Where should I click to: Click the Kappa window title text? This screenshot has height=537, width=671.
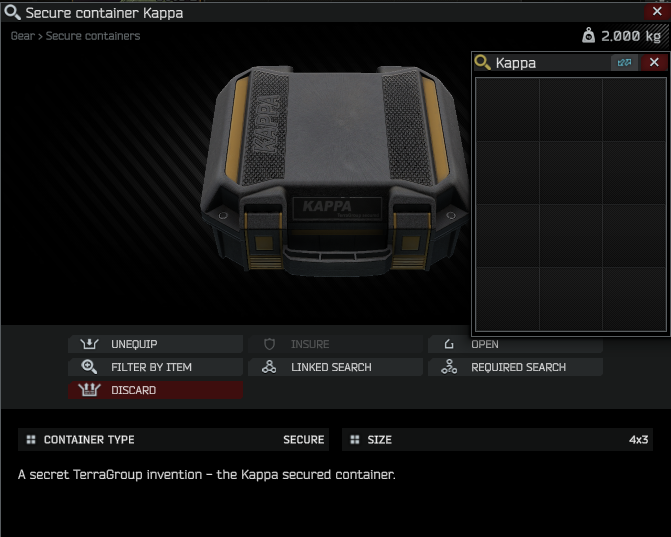point(516,63)
